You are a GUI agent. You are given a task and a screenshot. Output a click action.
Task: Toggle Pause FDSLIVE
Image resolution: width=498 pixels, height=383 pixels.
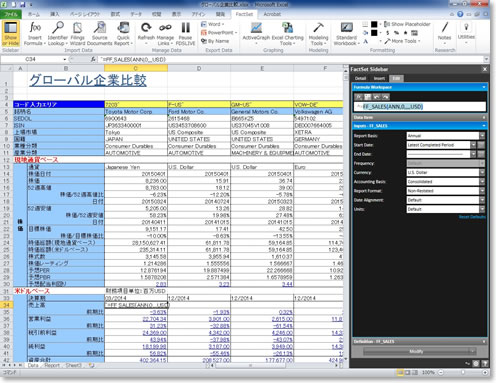pyautogui.click(x=185, y=34)
